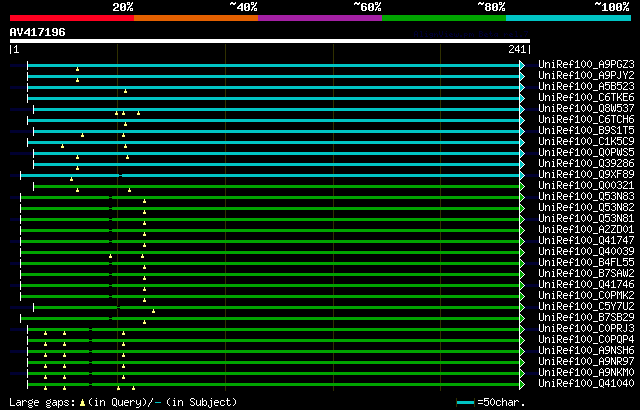
Task: Click the cyan 50char scale bar
Action: (465, 403)
